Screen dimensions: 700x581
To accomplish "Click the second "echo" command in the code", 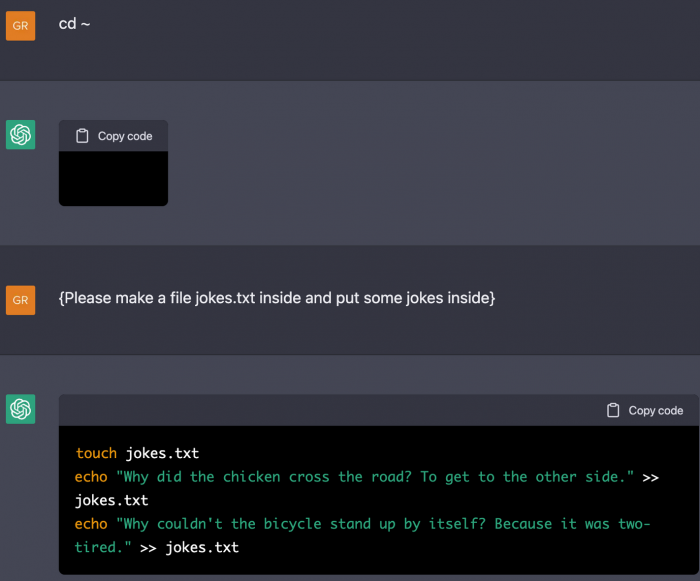I will coord(92,524).
